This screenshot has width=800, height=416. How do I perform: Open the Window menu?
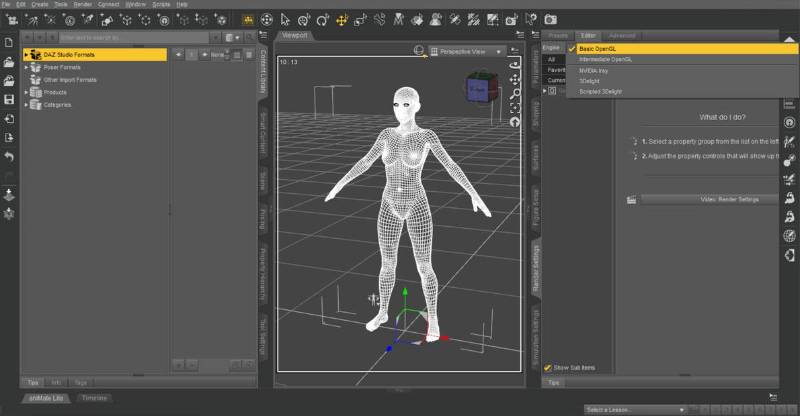[x=135, y=4]
